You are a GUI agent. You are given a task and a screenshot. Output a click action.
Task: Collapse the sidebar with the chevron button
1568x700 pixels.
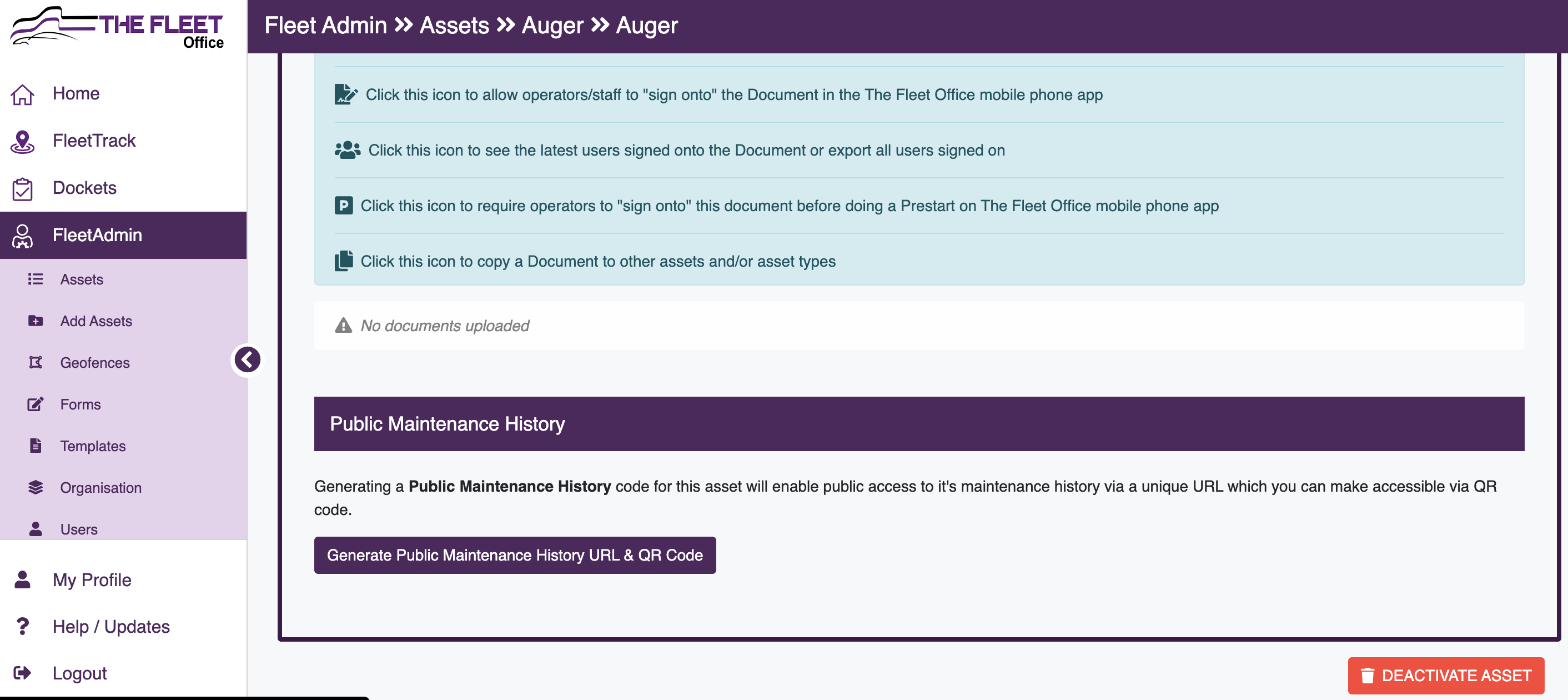pos(247,359)
